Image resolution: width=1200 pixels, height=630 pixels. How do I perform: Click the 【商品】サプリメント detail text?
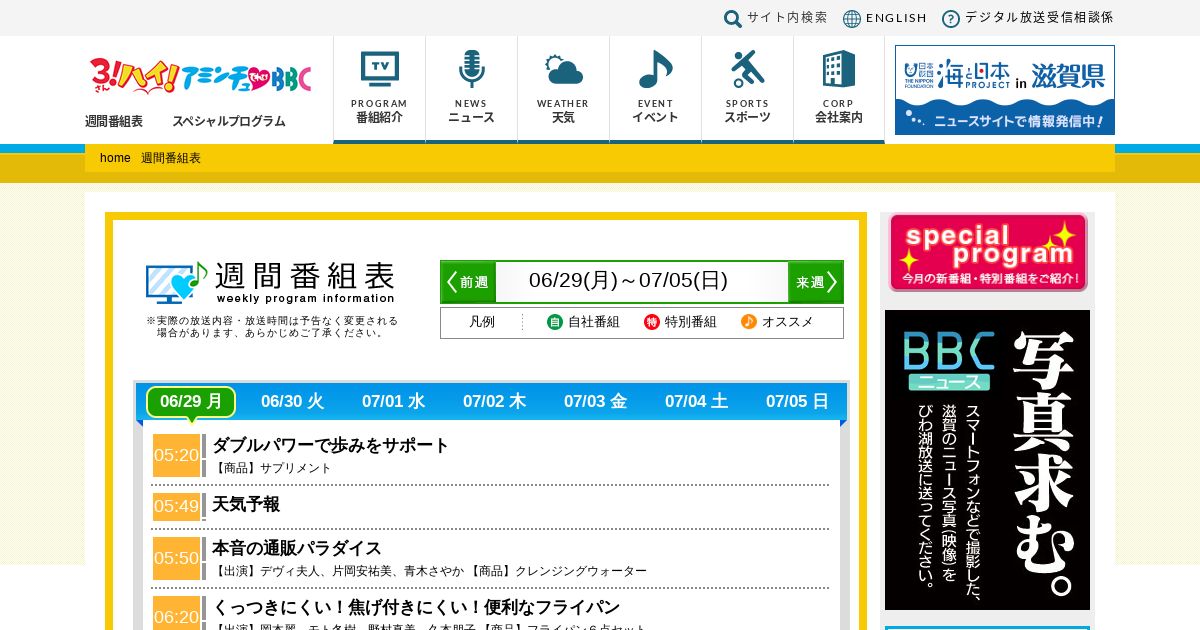(x=272, y=468)
